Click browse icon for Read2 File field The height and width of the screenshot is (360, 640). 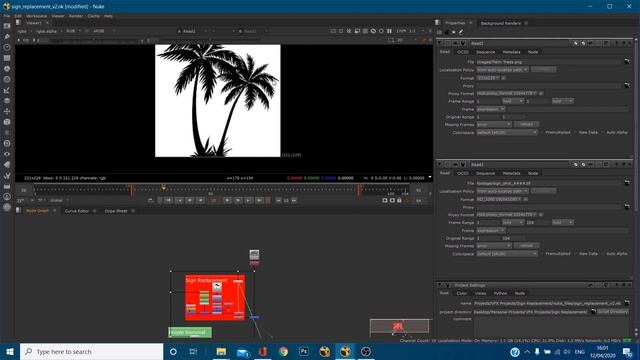coord(627,183)
